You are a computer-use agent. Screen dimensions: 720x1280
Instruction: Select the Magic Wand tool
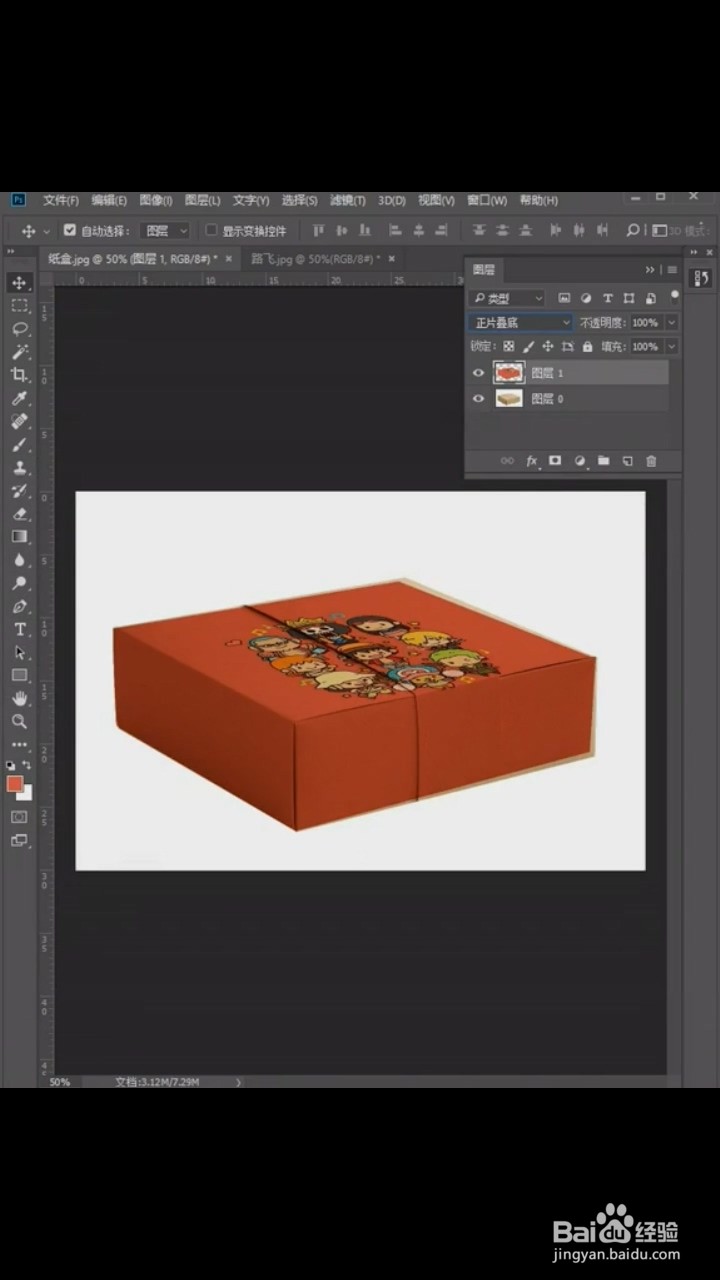click(x=19, y=352)
